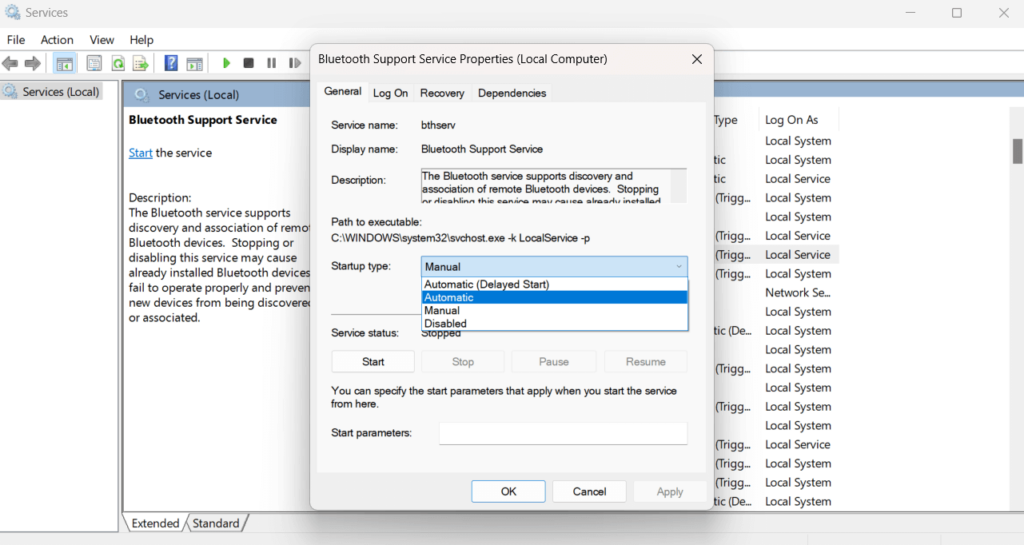Click the Stop Service square icon
The width and height of the screenshot is (1024, 545).
coord(249,63)
